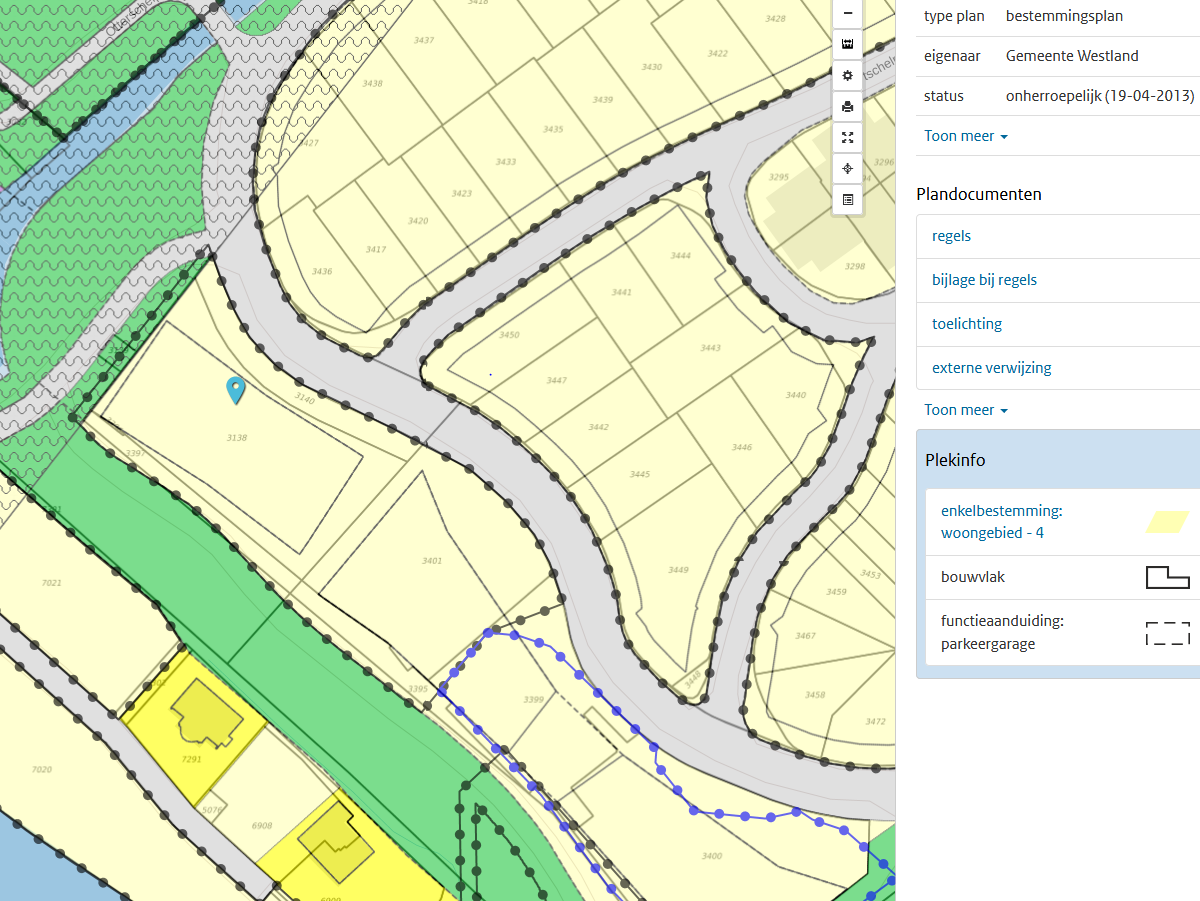Screen dimensions: 1200x901
Task: Click parcel number 3399 on the map
Action: click(533, 700)
